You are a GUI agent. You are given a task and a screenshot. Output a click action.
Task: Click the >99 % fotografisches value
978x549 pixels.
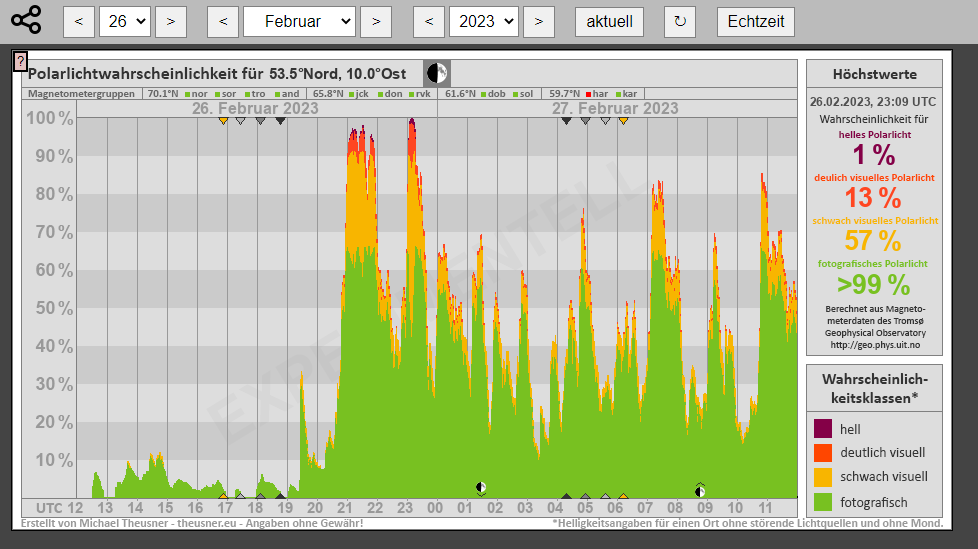pos(873,284)
